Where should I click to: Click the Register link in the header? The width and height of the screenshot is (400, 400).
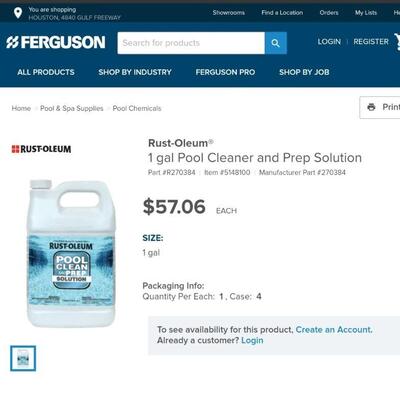tap(371, 42)
